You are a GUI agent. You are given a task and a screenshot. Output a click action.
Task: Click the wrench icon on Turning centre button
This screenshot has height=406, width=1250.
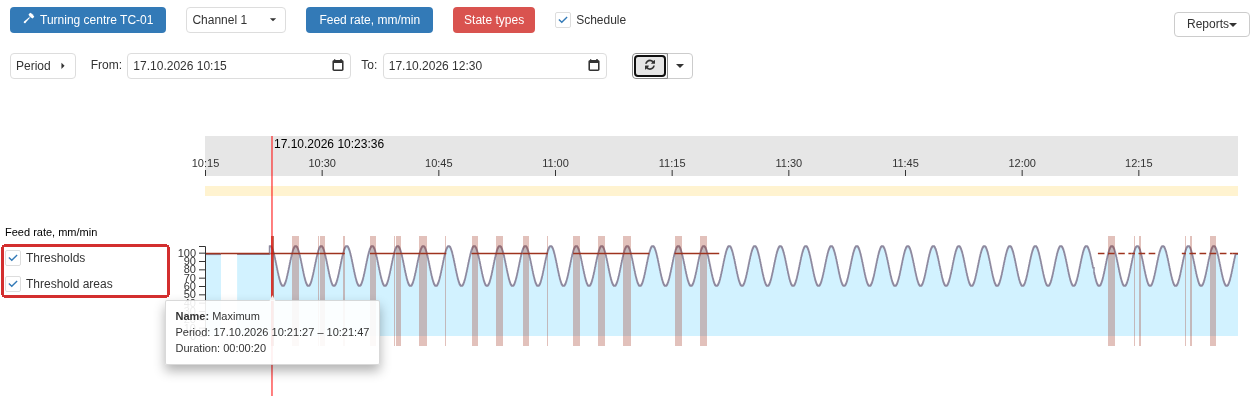point(28,19)
